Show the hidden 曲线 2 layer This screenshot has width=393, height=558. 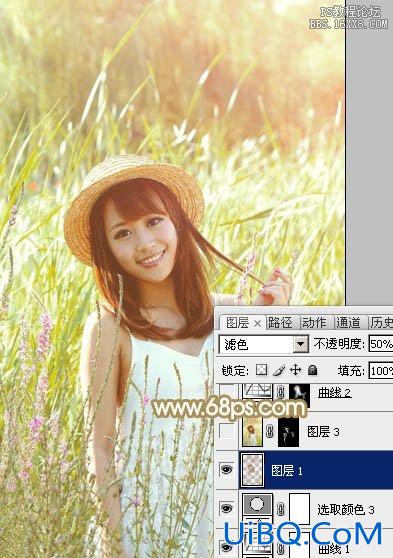tap(226, 391)
